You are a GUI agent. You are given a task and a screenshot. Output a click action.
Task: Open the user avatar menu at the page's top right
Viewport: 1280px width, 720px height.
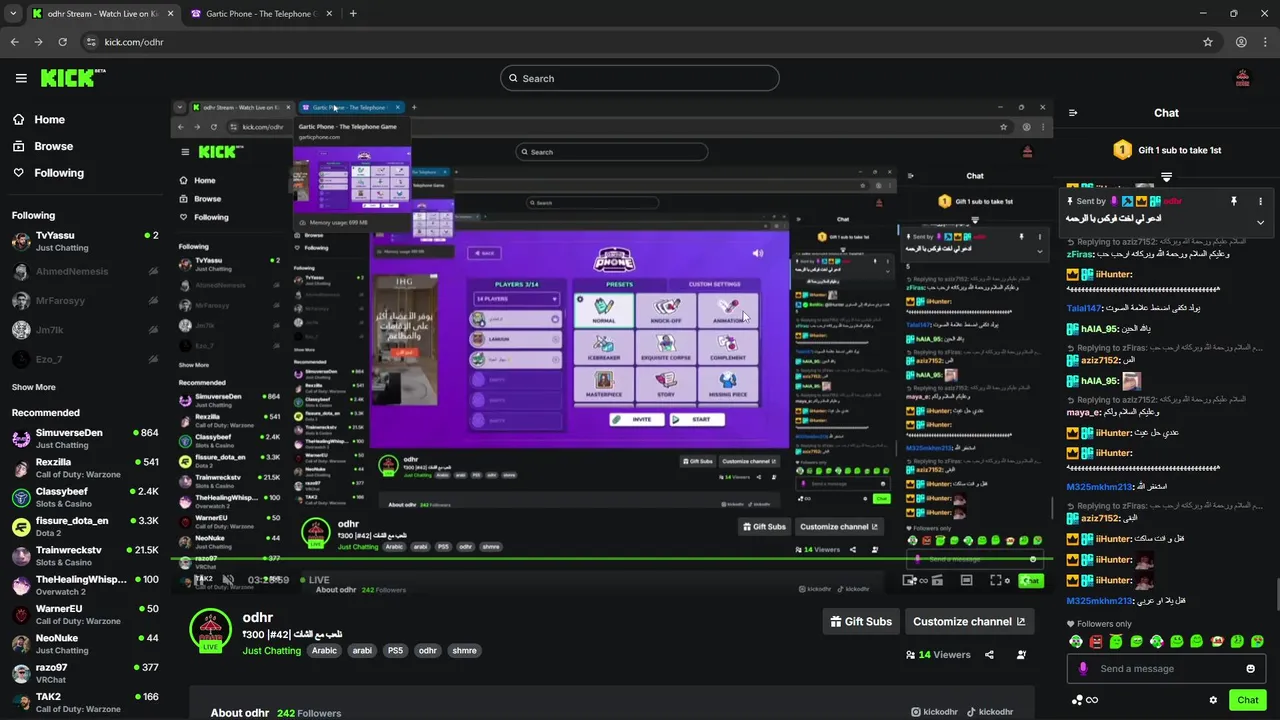(1243, 78)
